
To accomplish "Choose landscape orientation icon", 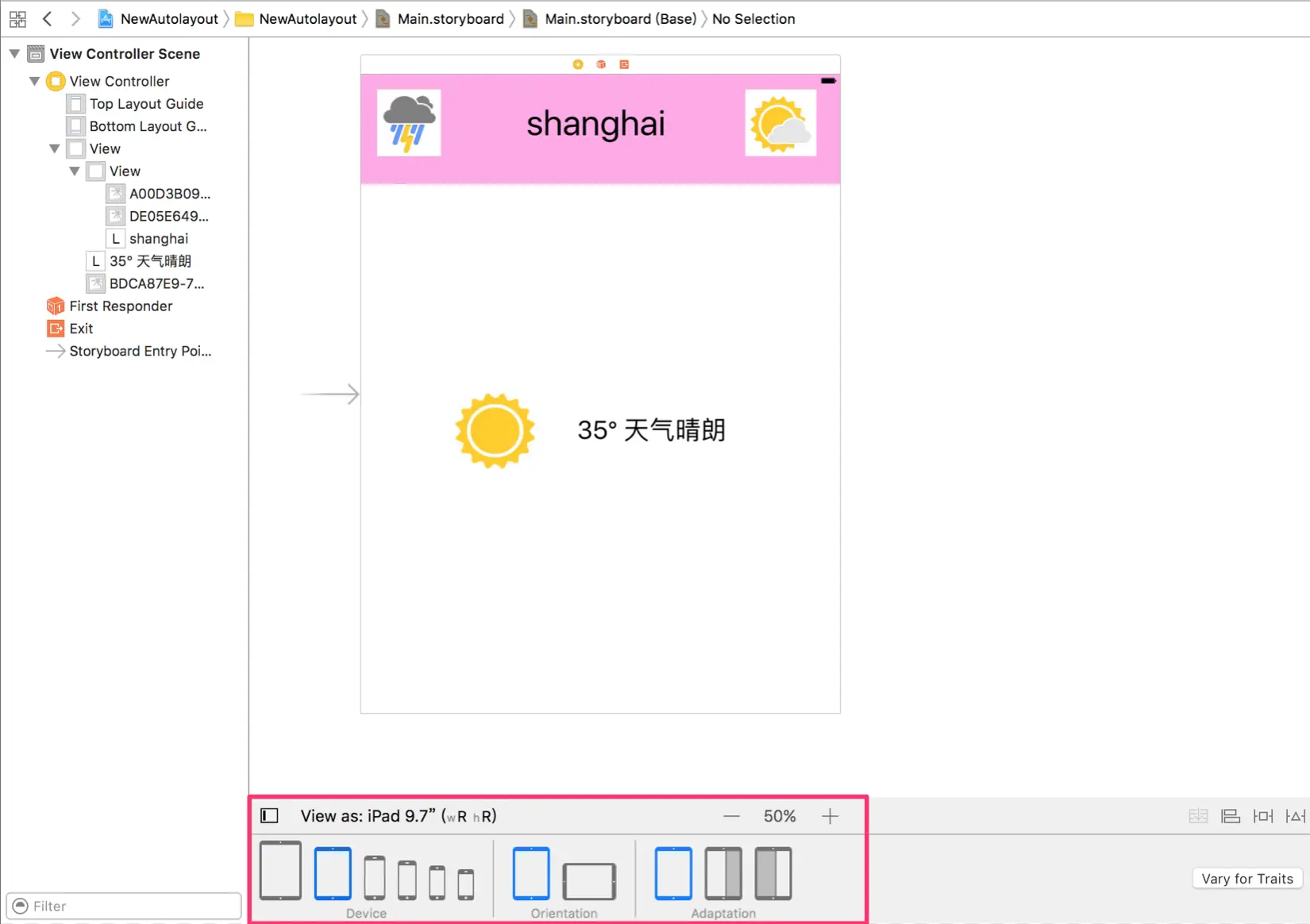I will (x=589, y=881).
